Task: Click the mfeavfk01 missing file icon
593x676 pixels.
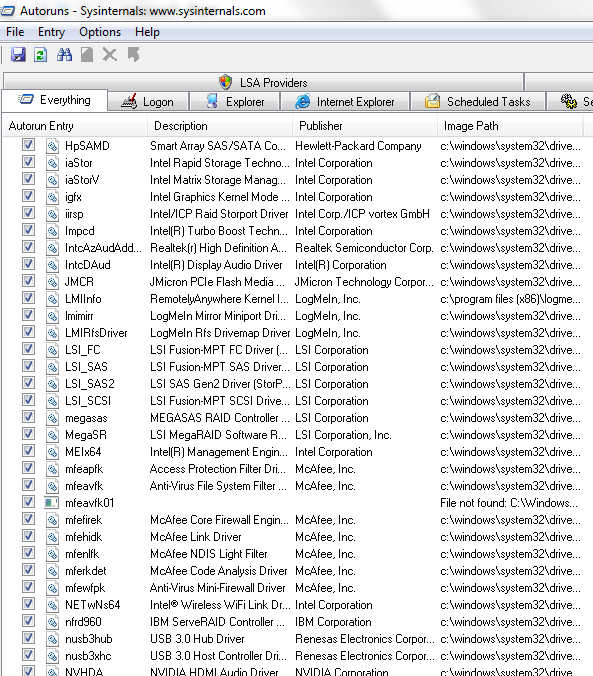Action: point(52,503)
